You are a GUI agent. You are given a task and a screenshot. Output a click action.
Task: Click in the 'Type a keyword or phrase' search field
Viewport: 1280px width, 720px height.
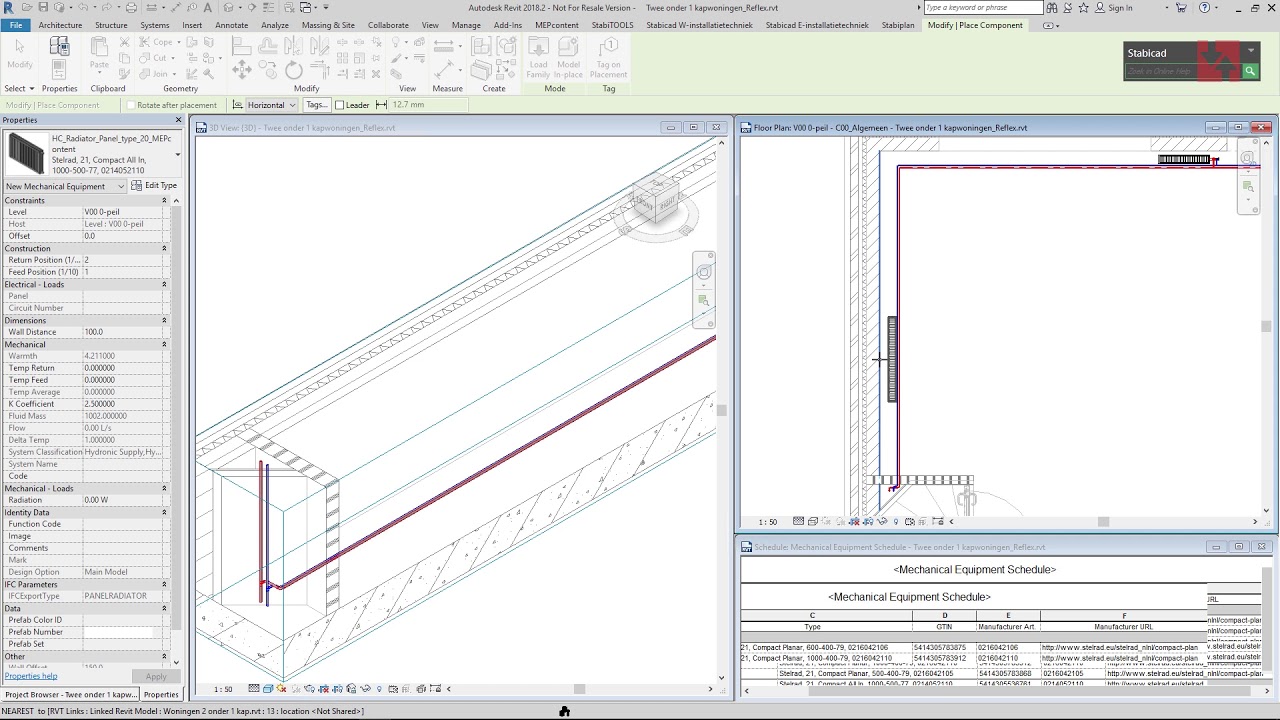(x=983, y=8)
